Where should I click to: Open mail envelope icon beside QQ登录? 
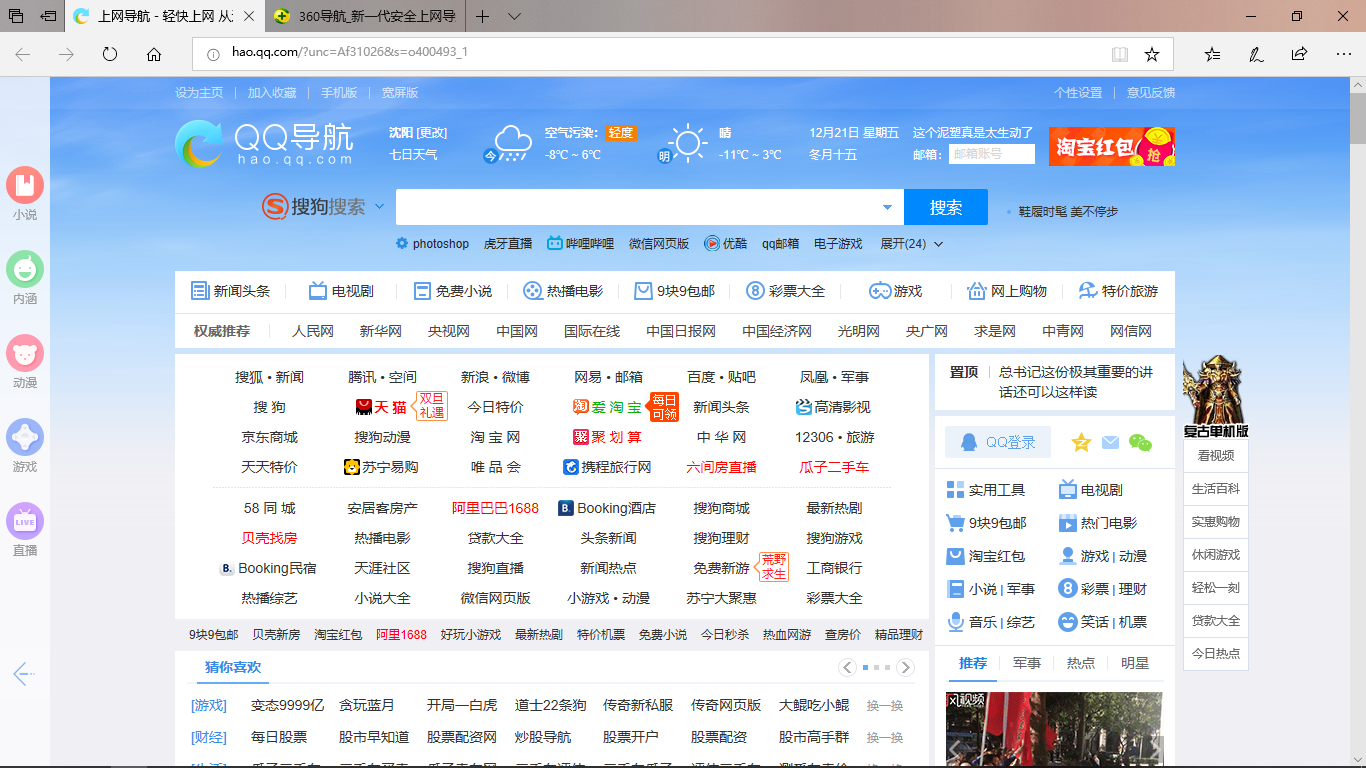coord(1110,442)
